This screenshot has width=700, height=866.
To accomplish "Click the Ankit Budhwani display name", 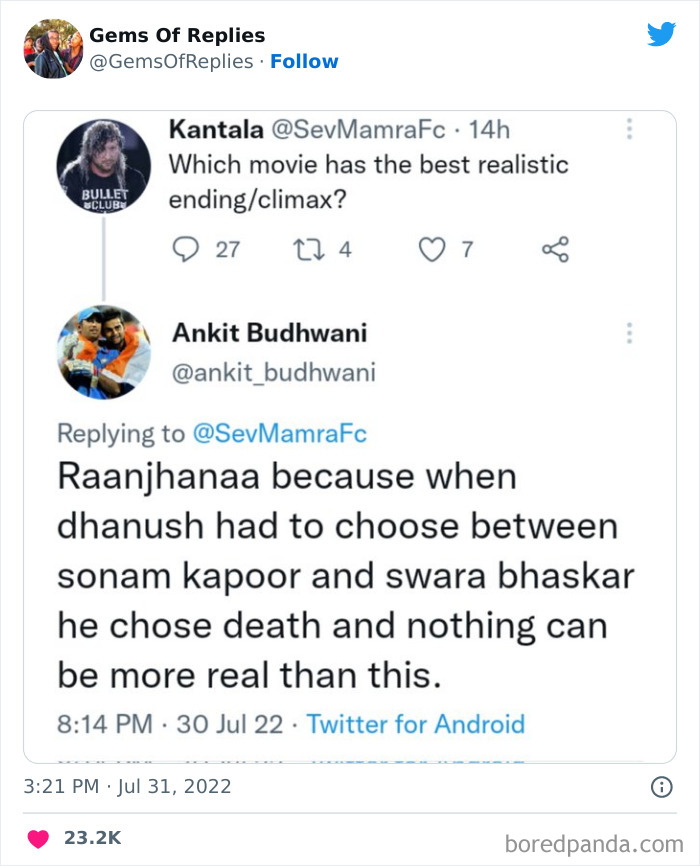I will coord(270,333).
